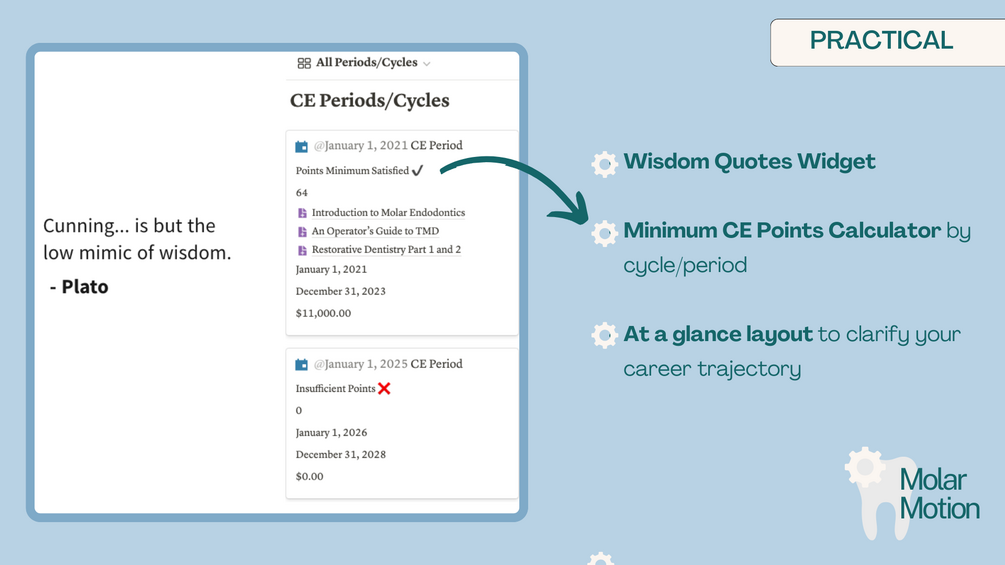Click the $11,000.00 amount on the 2021 card
The image size is (1005, 565).
tap(323, 313)
